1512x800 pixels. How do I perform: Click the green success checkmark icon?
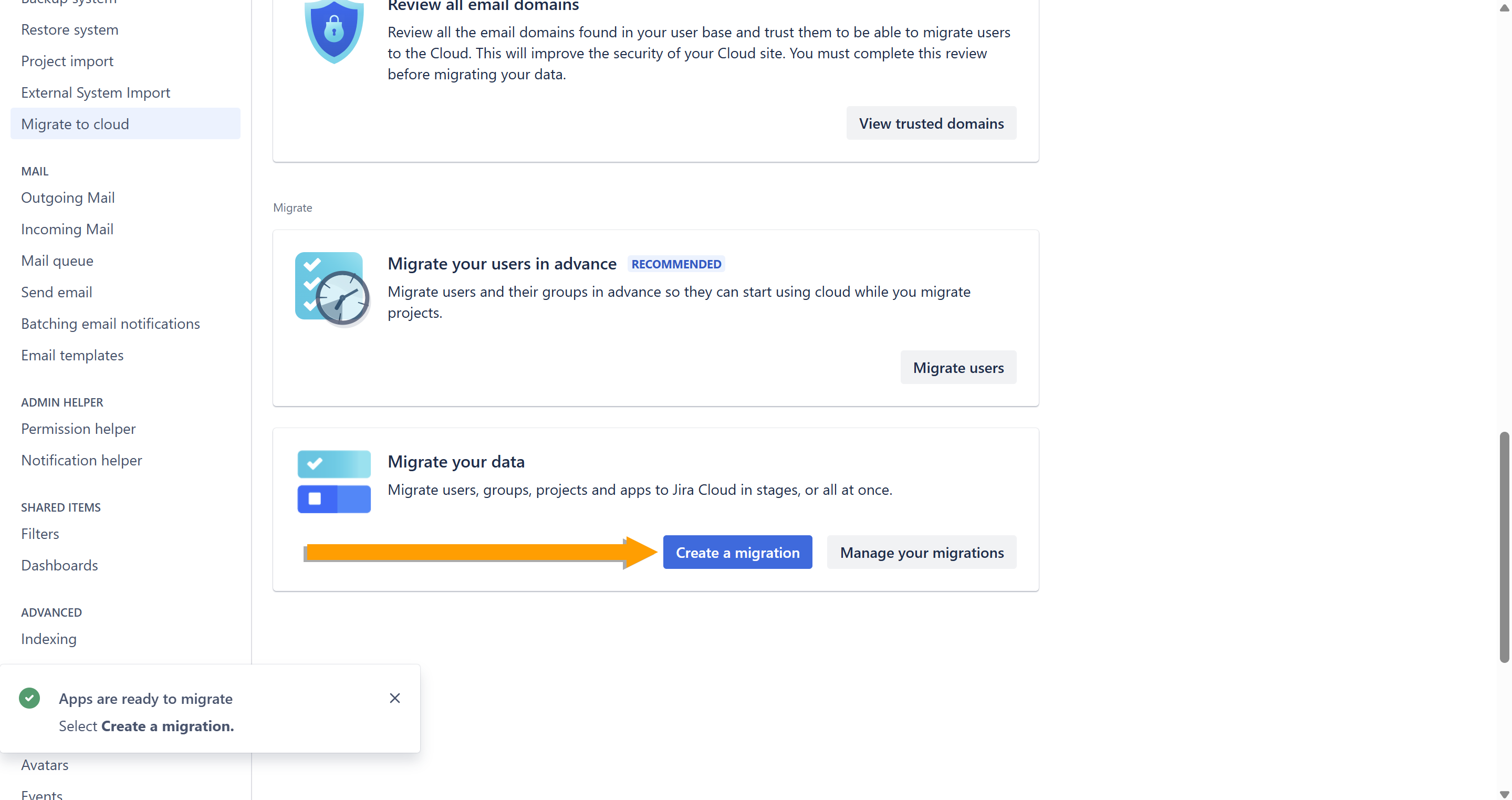[x=29, y=698]
